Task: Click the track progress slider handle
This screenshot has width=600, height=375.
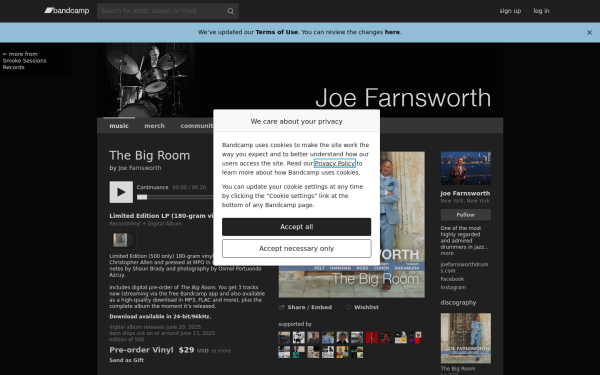Action: pyautogui.click(x=142, y=197)
